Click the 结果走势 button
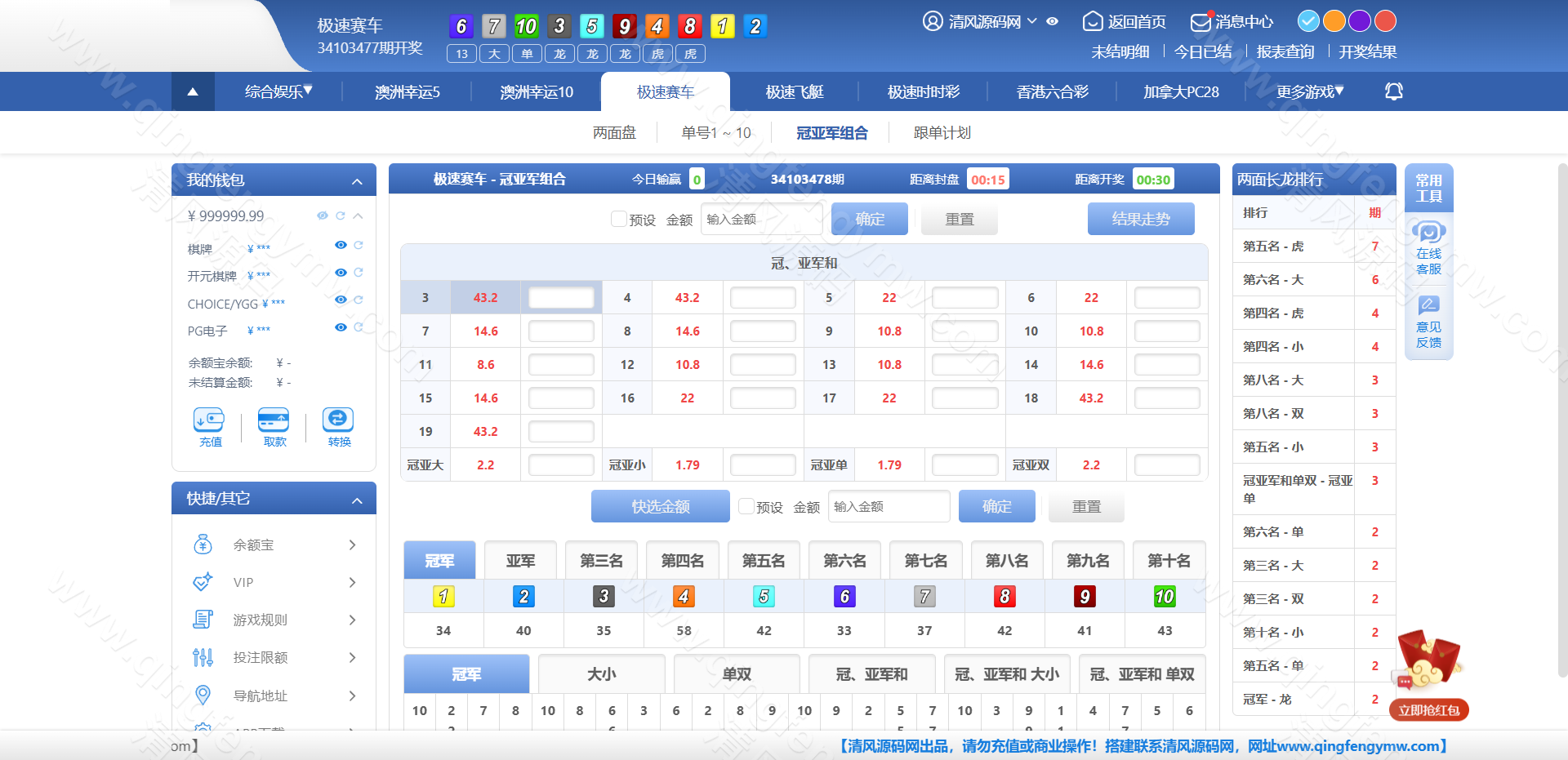 pyautogui.click(x=1141, y=219)
